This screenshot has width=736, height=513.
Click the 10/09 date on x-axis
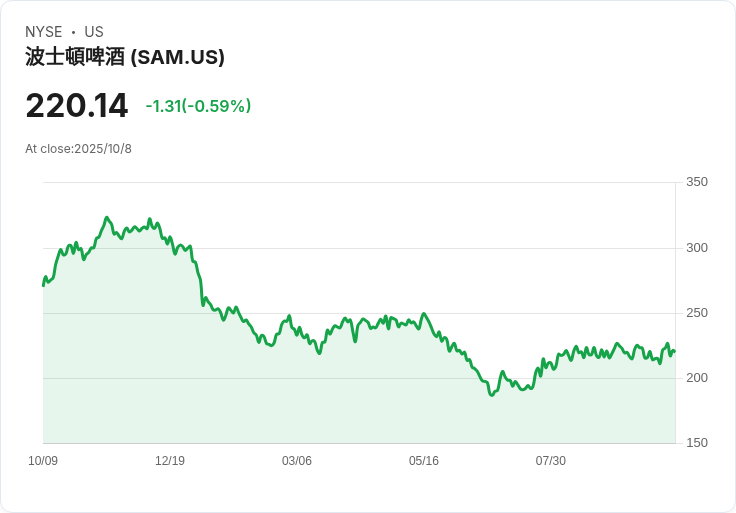click(43, 461)
